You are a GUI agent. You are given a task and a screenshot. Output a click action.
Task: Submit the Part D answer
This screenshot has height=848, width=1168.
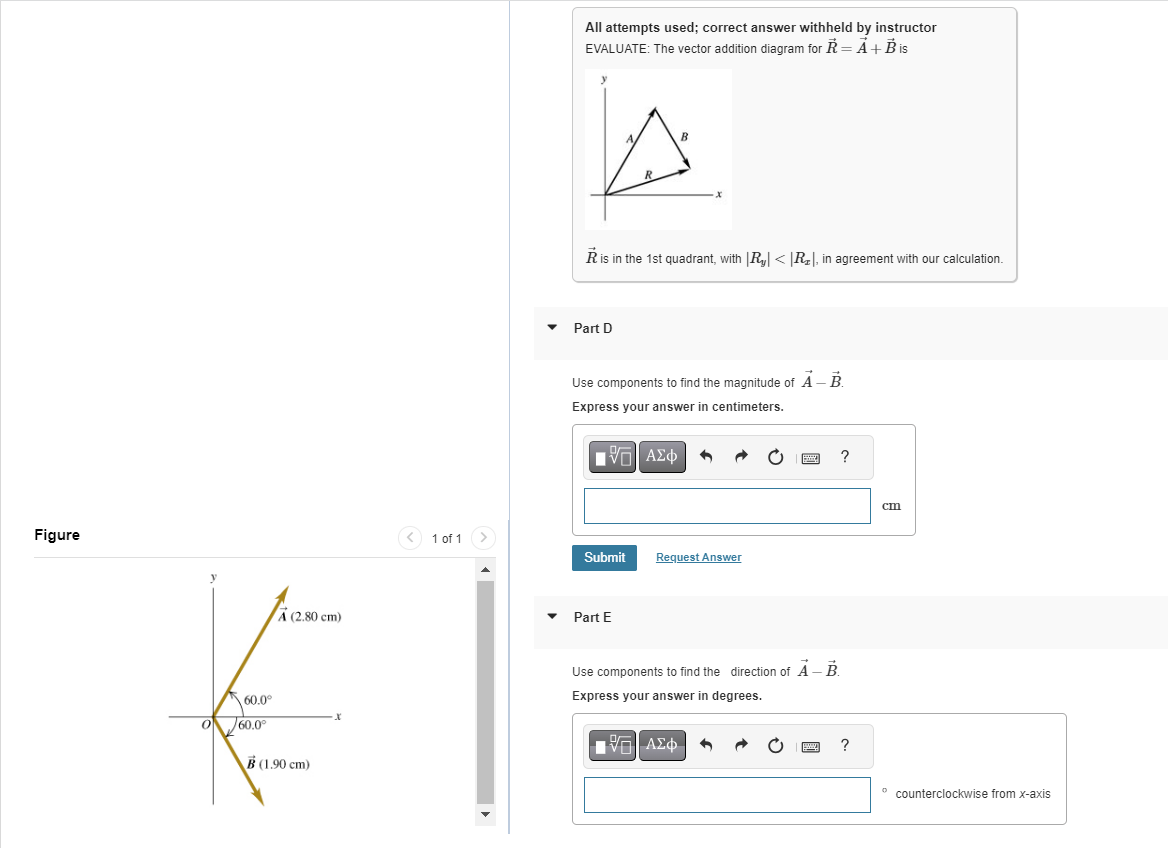[x=604, y=557]
